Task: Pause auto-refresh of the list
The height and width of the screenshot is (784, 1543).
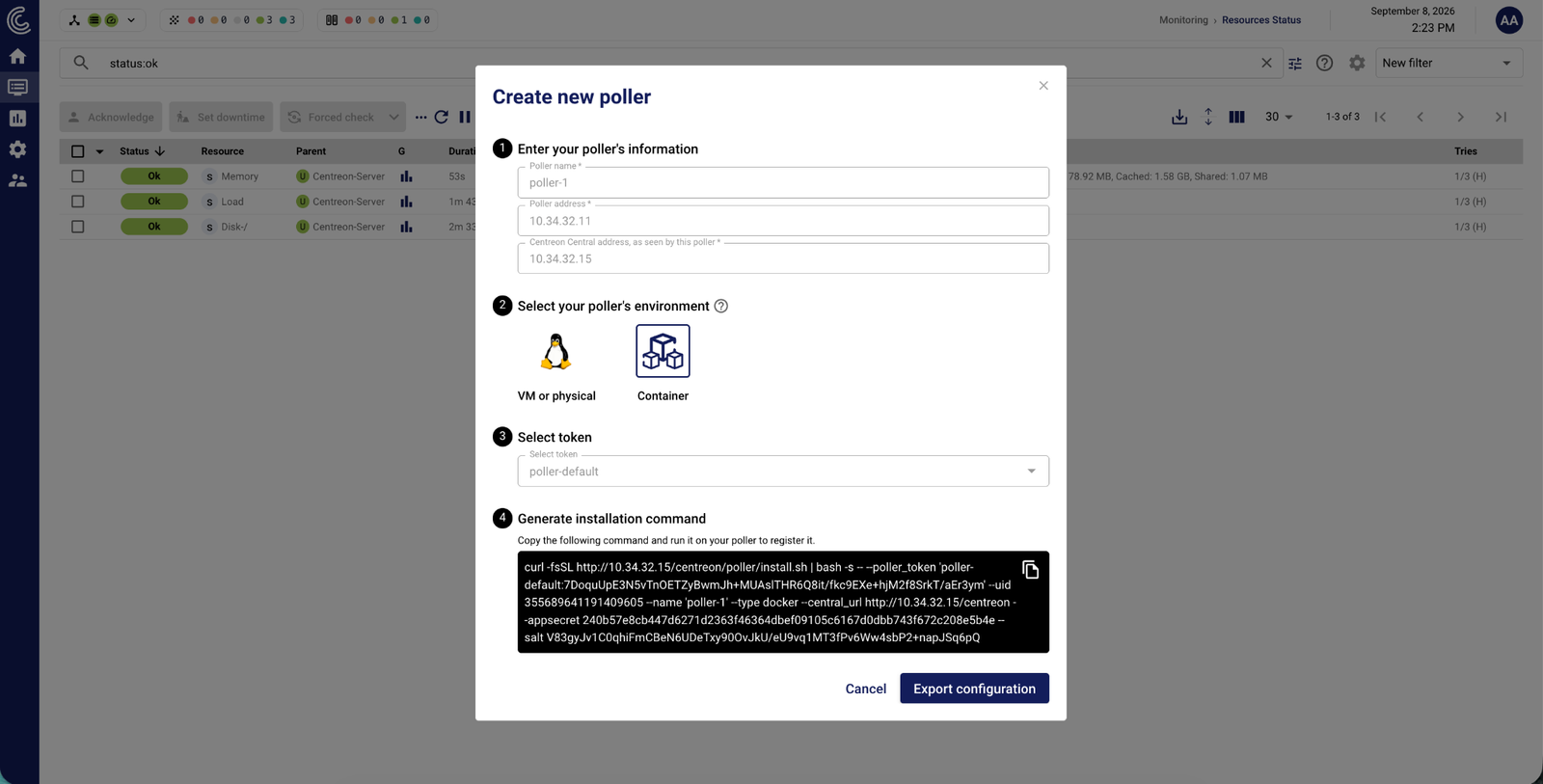Action: pos(465,117)
